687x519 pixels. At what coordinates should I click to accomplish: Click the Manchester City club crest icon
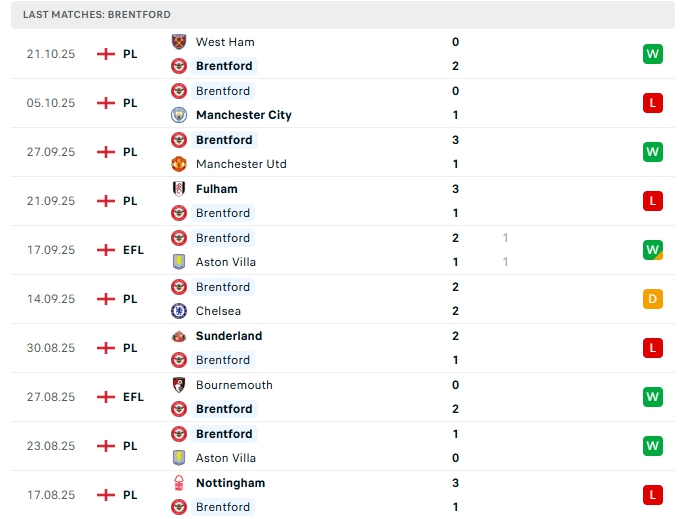pos(180,115)
